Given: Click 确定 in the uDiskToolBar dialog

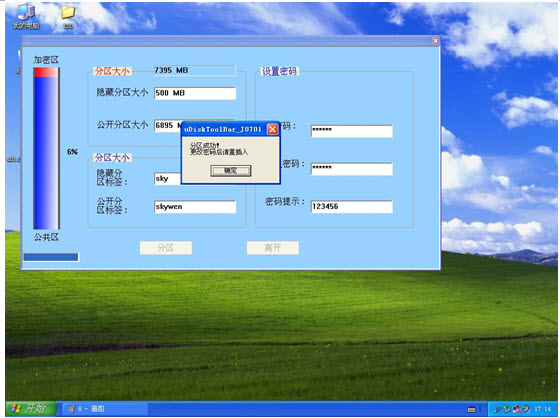Looking at the screenshot, I should [x=230, y=171].
